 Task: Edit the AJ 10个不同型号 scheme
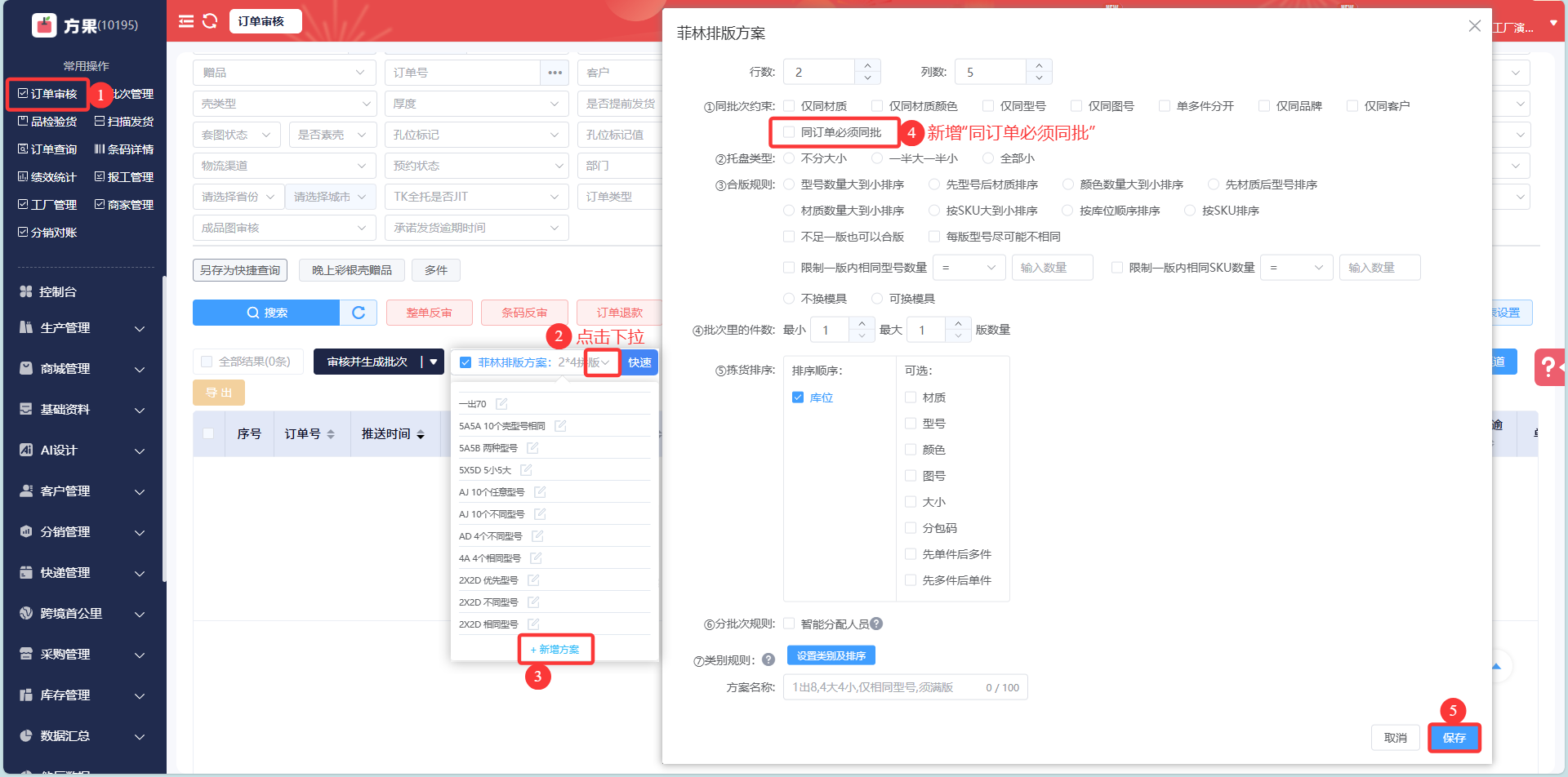pos(540,514)
